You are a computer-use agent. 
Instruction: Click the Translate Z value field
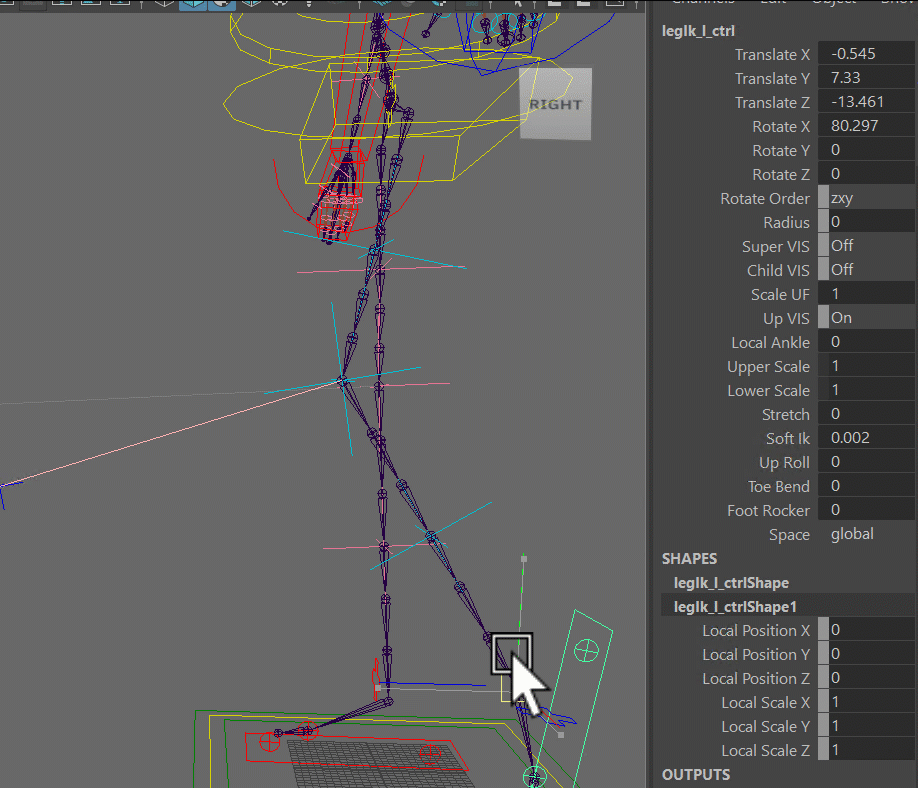coord(866,102)
